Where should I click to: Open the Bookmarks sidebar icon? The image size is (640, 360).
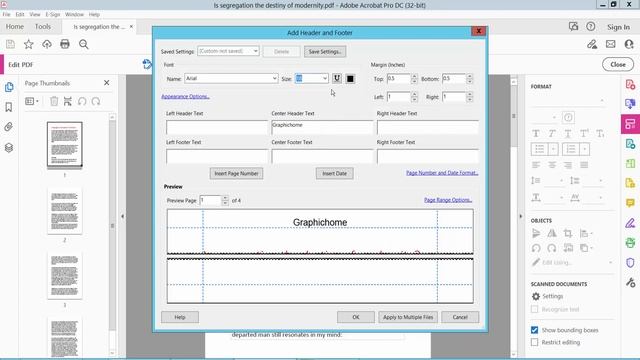point(9,107)
